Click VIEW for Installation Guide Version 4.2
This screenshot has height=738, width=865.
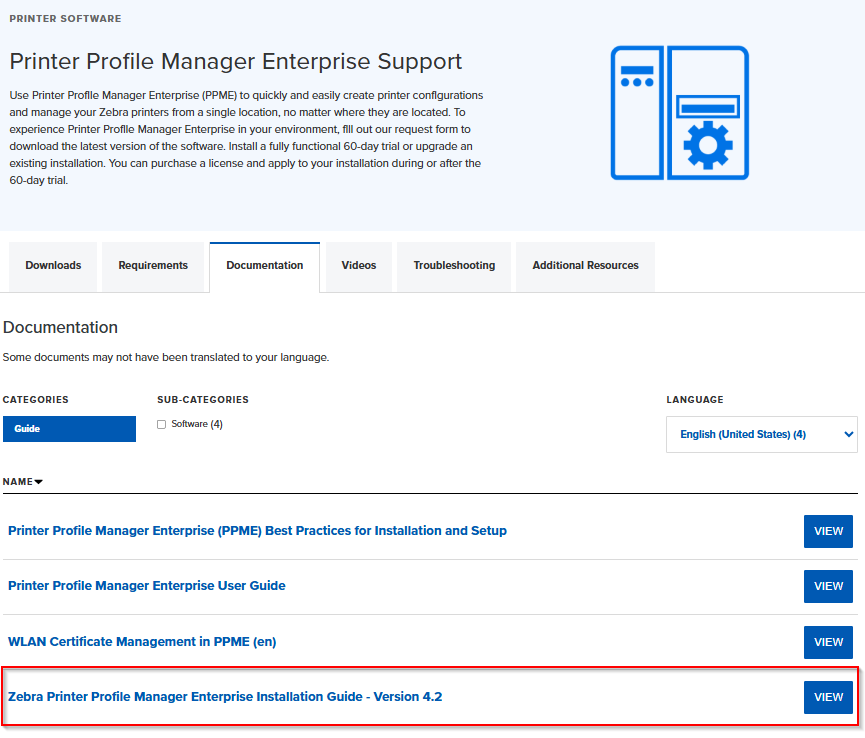click(x=828, y=697)
